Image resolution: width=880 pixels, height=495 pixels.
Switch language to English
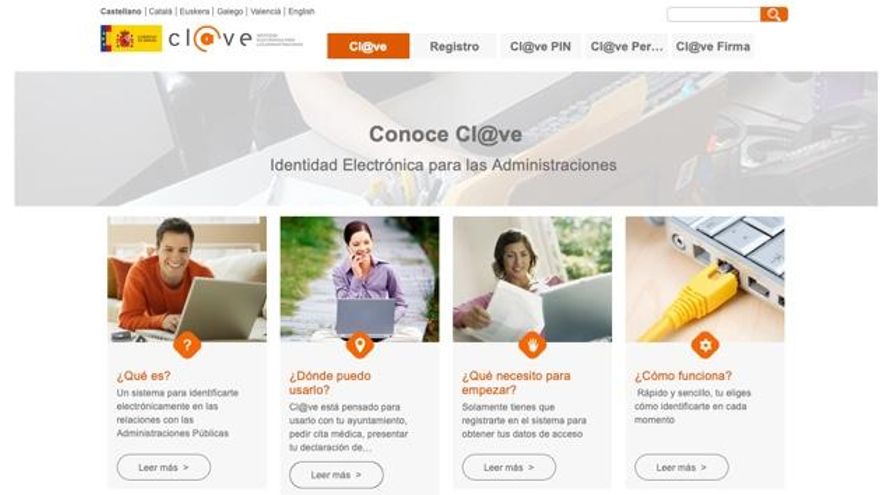tap(301, 11)
